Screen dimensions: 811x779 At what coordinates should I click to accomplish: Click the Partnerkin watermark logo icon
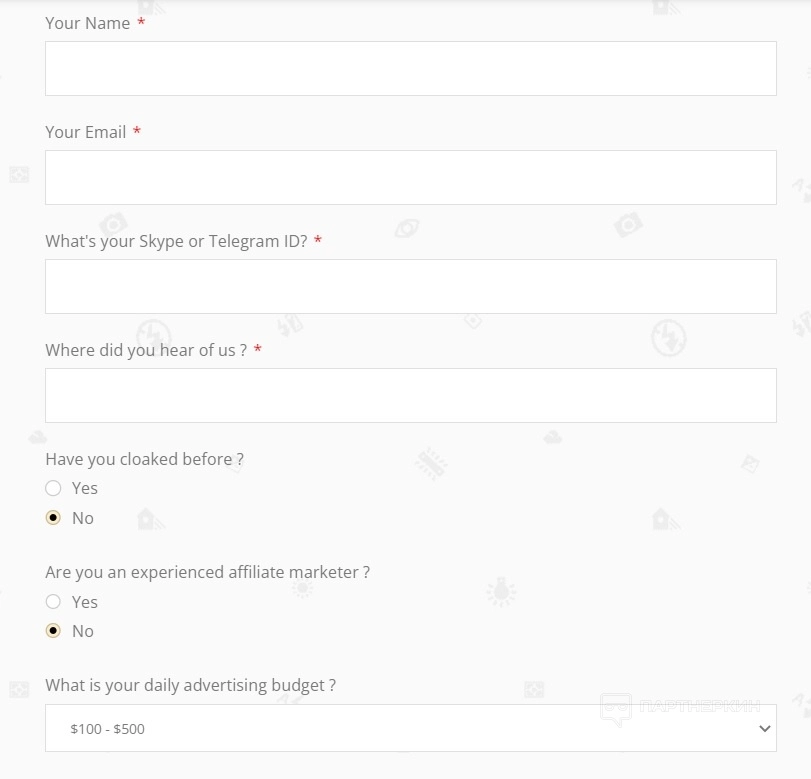click(615, 709)
